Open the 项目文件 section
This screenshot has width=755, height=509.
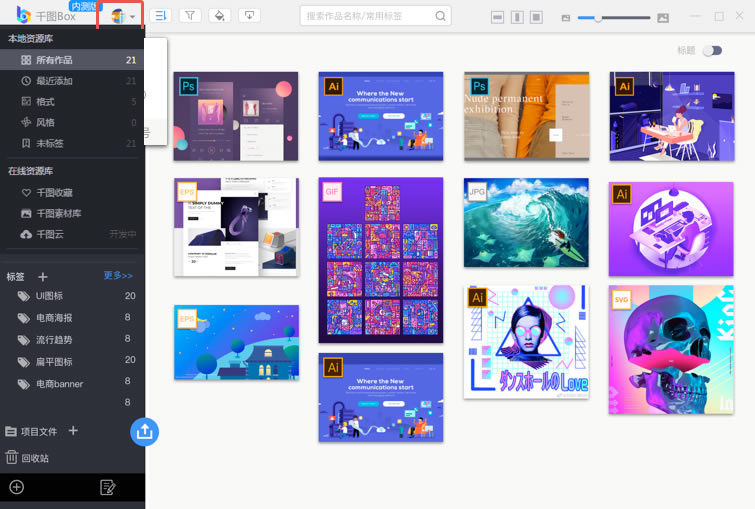click(x=31, y=431)
